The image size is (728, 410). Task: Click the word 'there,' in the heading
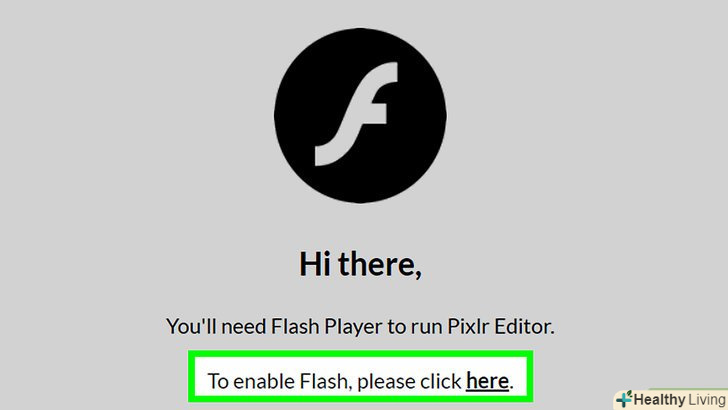click(x=379, y=264)
